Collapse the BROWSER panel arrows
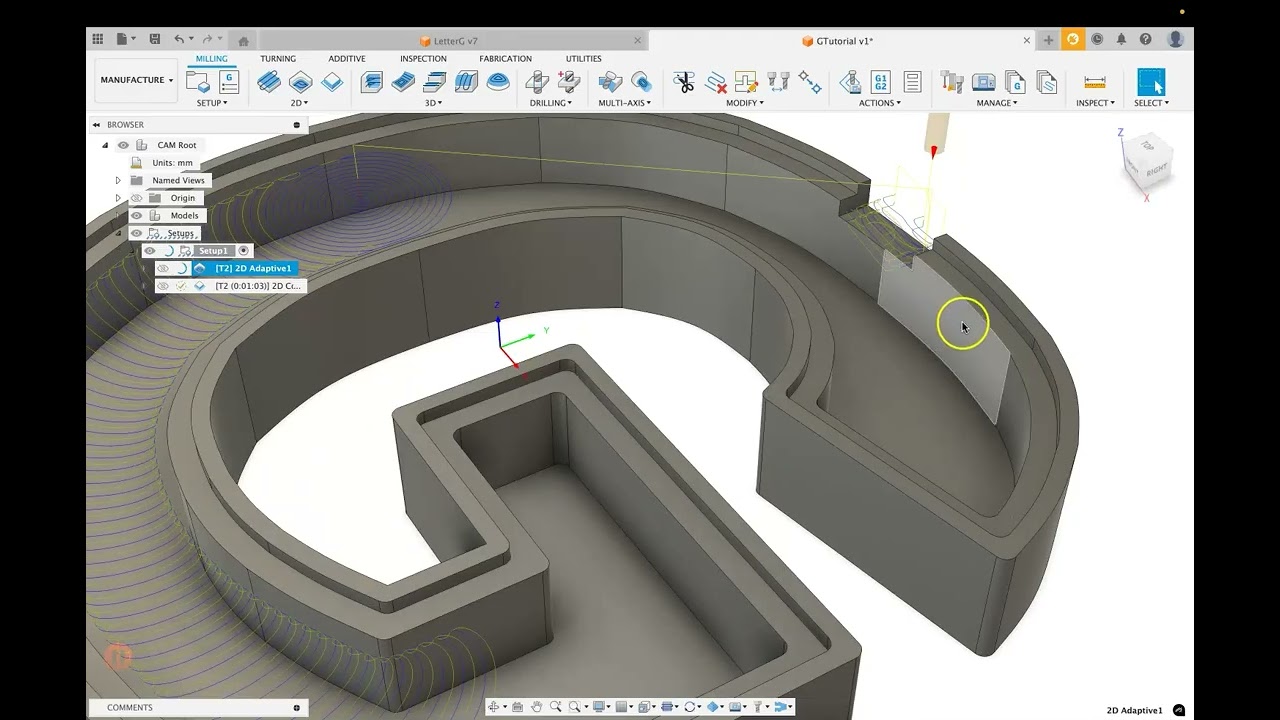This screenshot has width=1280, height=720. pyautogui.click(x=97, y=125)
